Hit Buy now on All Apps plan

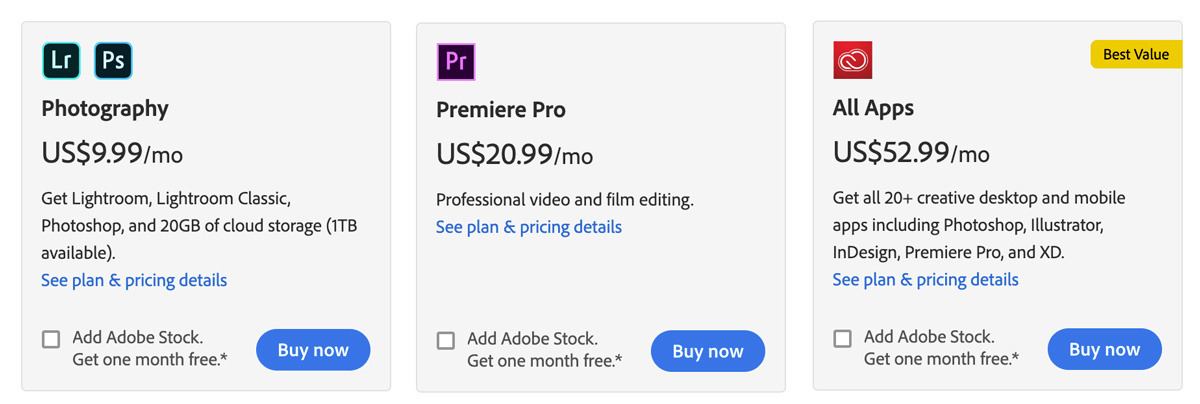point(1104,349)
